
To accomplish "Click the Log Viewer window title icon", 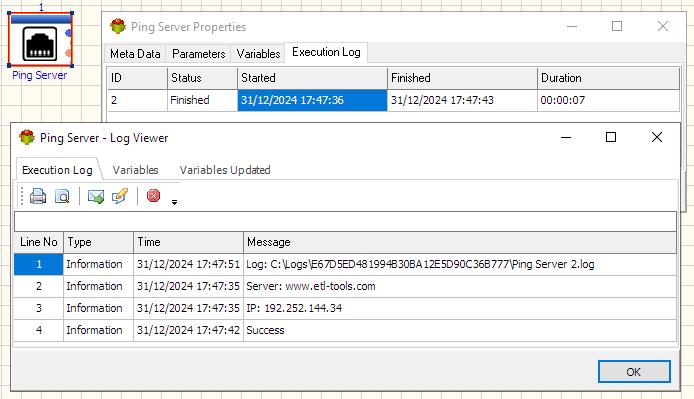I will (x=27, y=137).
